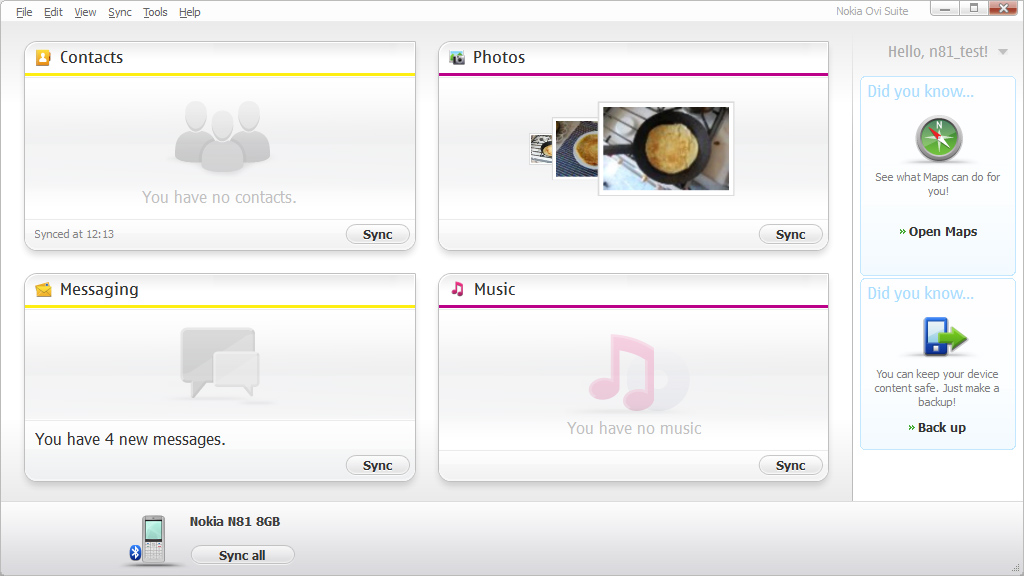This screenshot has height=576, width=1024.
Task: Click the Nokia N81 phone icon
Action: pos(154,539)
